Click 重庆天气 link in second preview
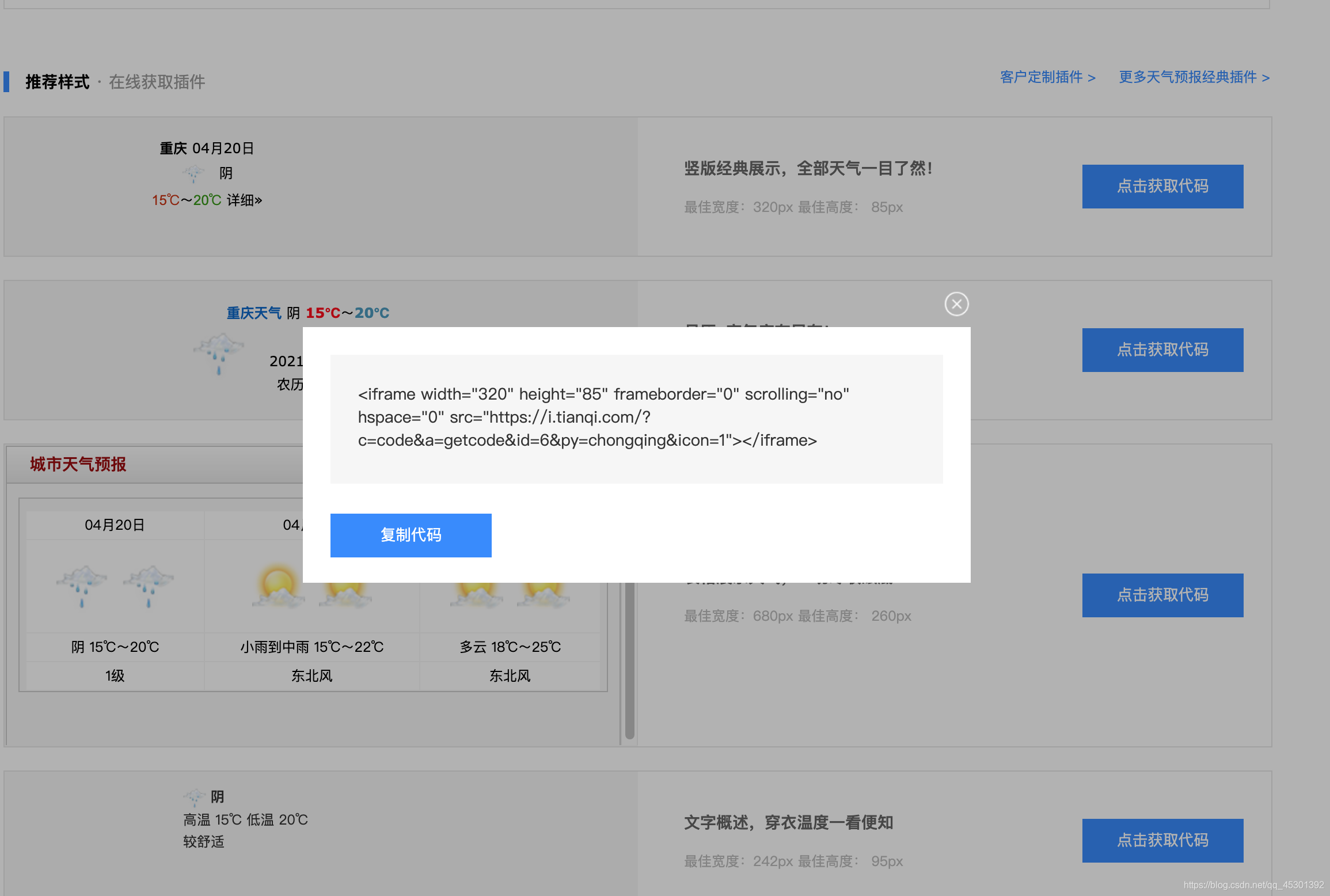This screenshot has height=896, width=1330. tap(254, 313)
